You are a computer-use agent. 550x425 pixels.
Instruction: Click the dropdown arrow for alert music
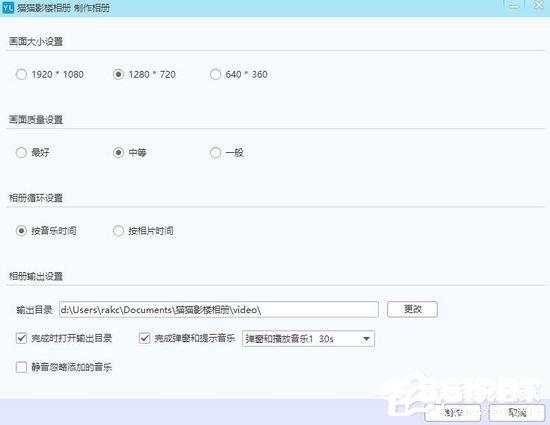[367, 339]
